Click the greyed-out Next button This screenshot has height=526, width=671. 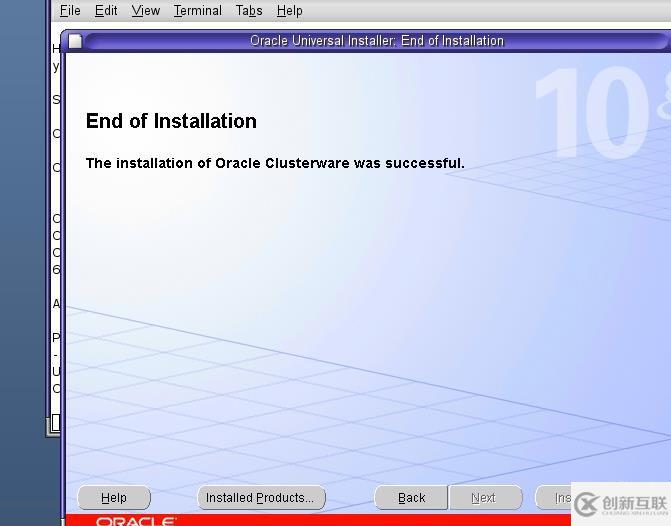tap(485, 498)
